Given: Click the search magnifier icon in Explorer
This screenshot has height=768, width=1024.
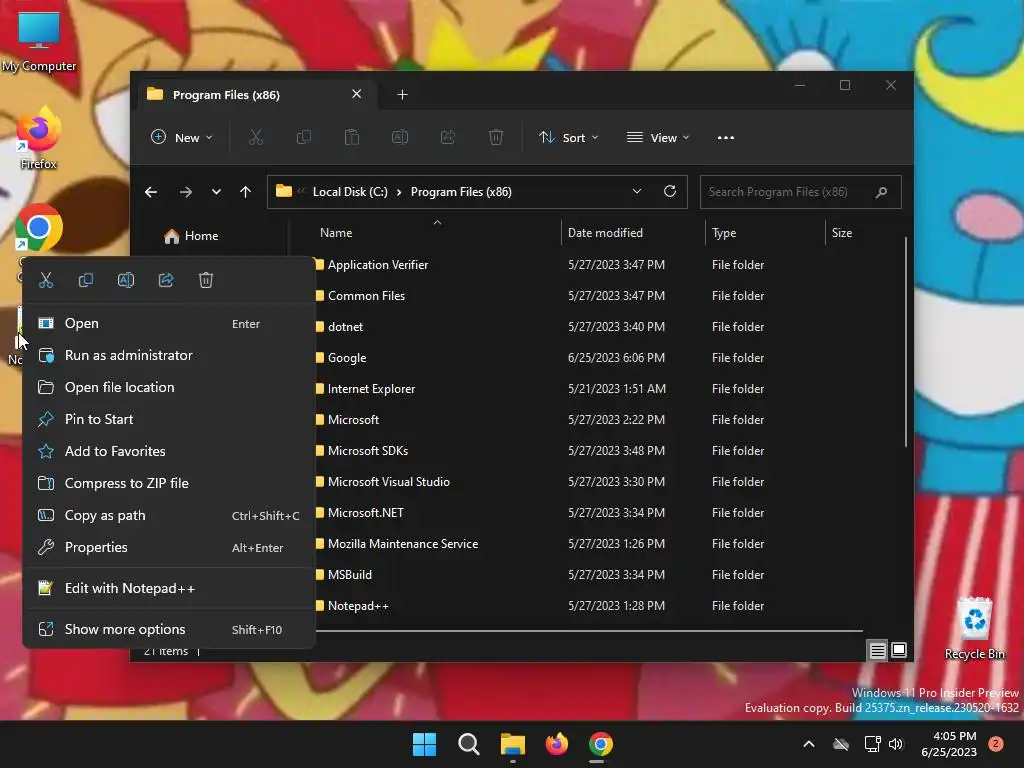Looking at the screenshot, I should coord(881,192).
